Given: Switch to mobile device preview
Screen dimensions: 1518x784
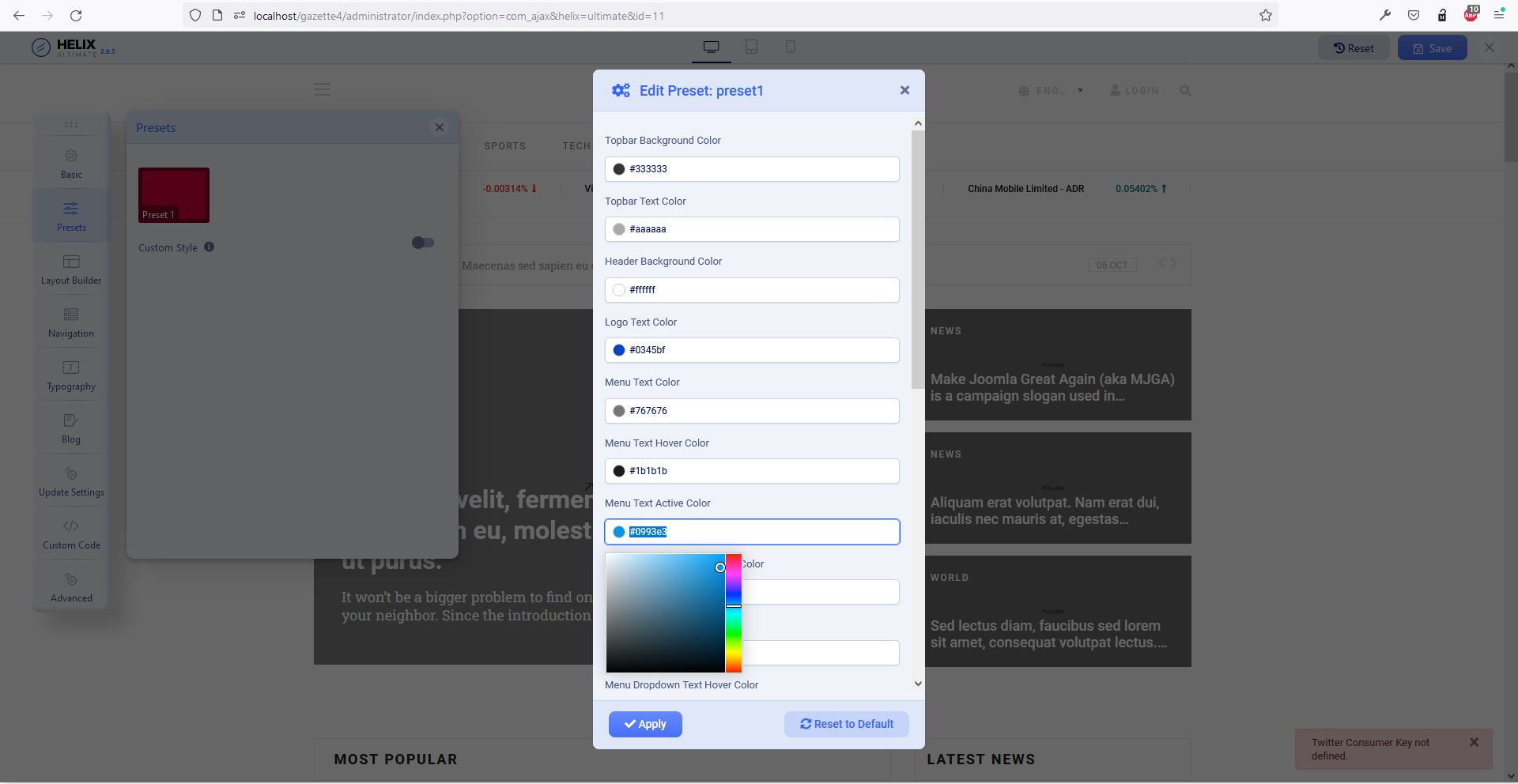Looking at the screenshot, I should point(790,47).
